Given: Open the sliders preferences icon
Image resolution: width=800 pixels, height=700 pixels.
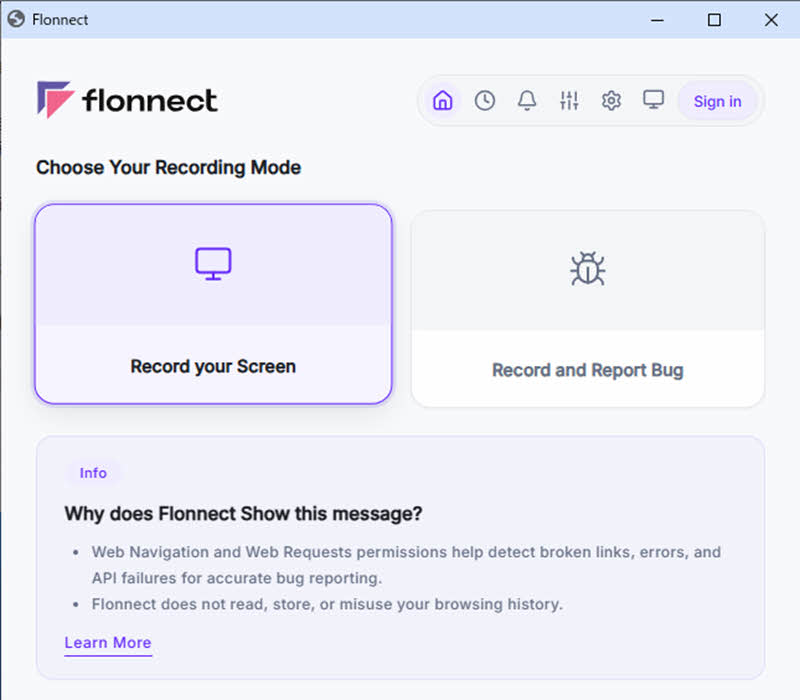Looking at the screenshot, I should click(569, 101).
